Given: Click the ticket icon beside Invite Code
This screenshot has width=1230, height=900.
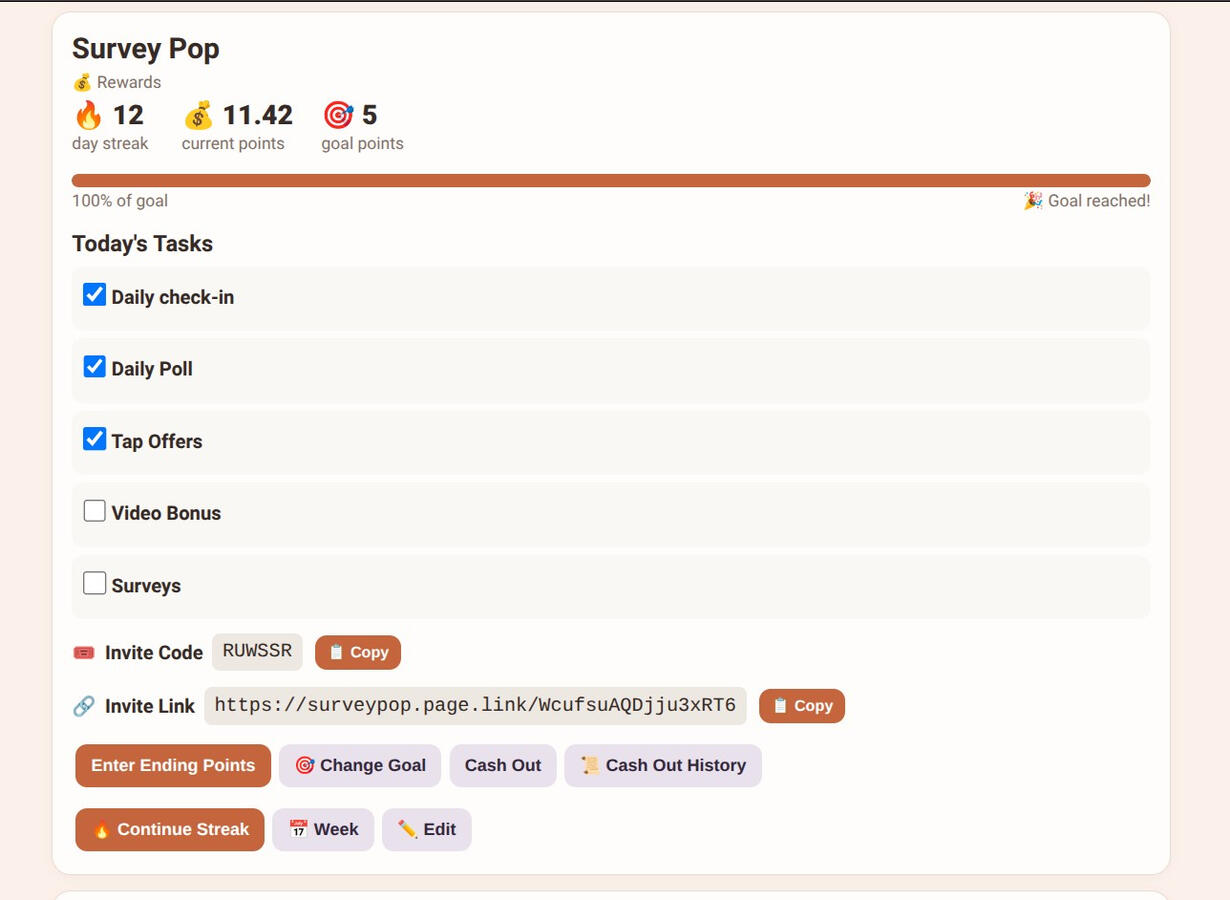Looking at the screenshot, I should coord(84,653).
